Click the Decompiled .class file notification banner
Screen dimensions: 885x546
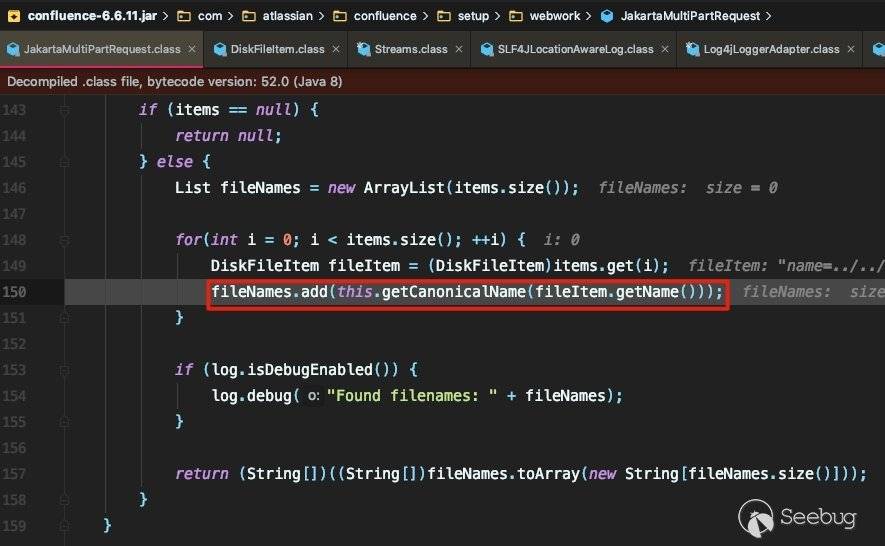pyautogui.click(x=442, y=81)
